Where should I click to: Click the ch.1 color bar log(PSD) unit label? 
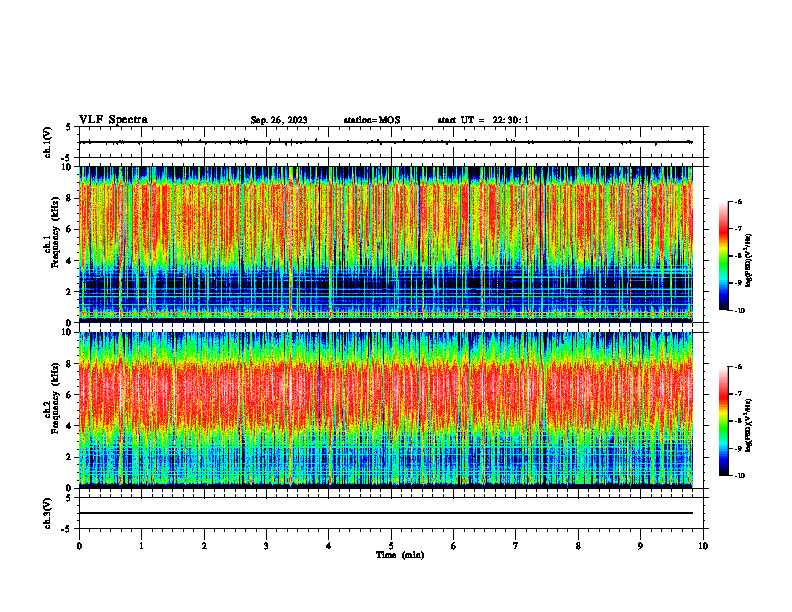[750, 261]
